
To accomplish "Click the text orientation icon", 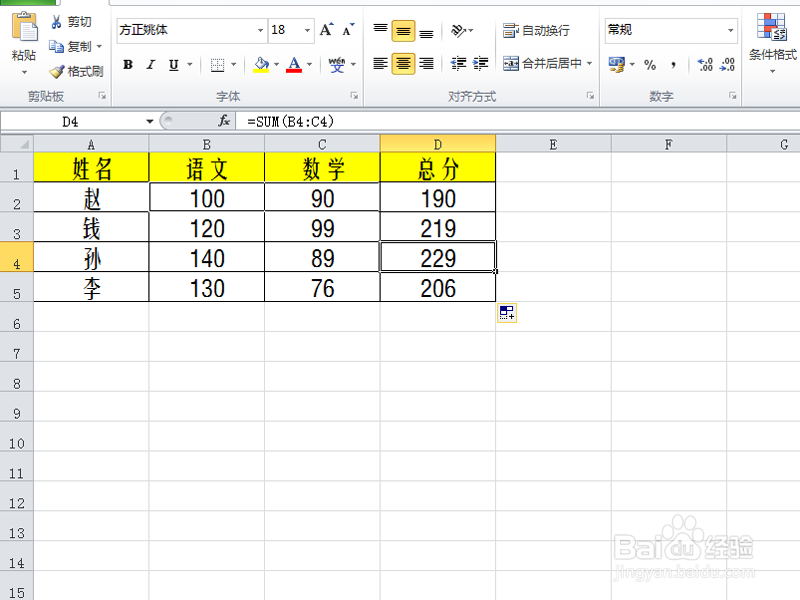I will coord(458,31).
